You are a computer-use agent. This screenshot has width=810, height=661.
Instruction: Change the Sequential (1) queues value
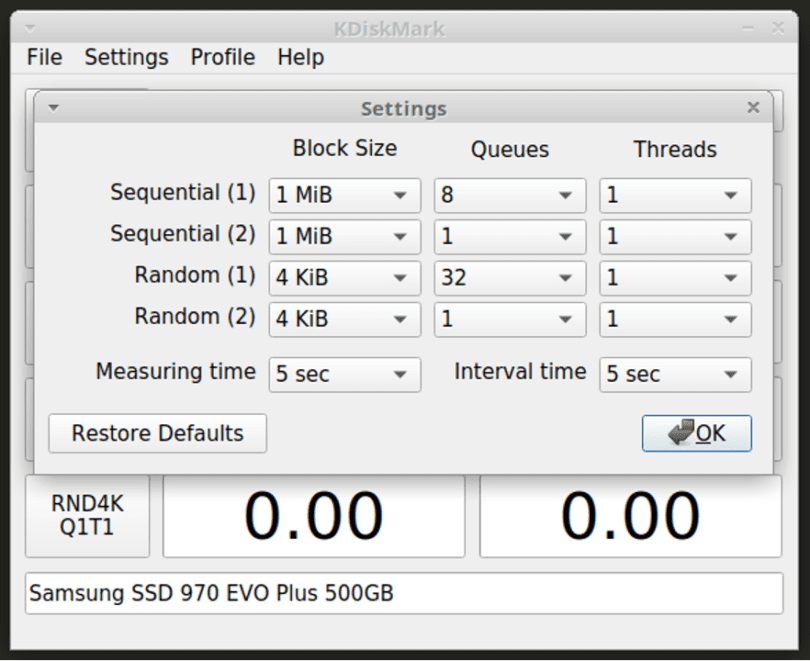pyautogui.click(x=509, y=195)
